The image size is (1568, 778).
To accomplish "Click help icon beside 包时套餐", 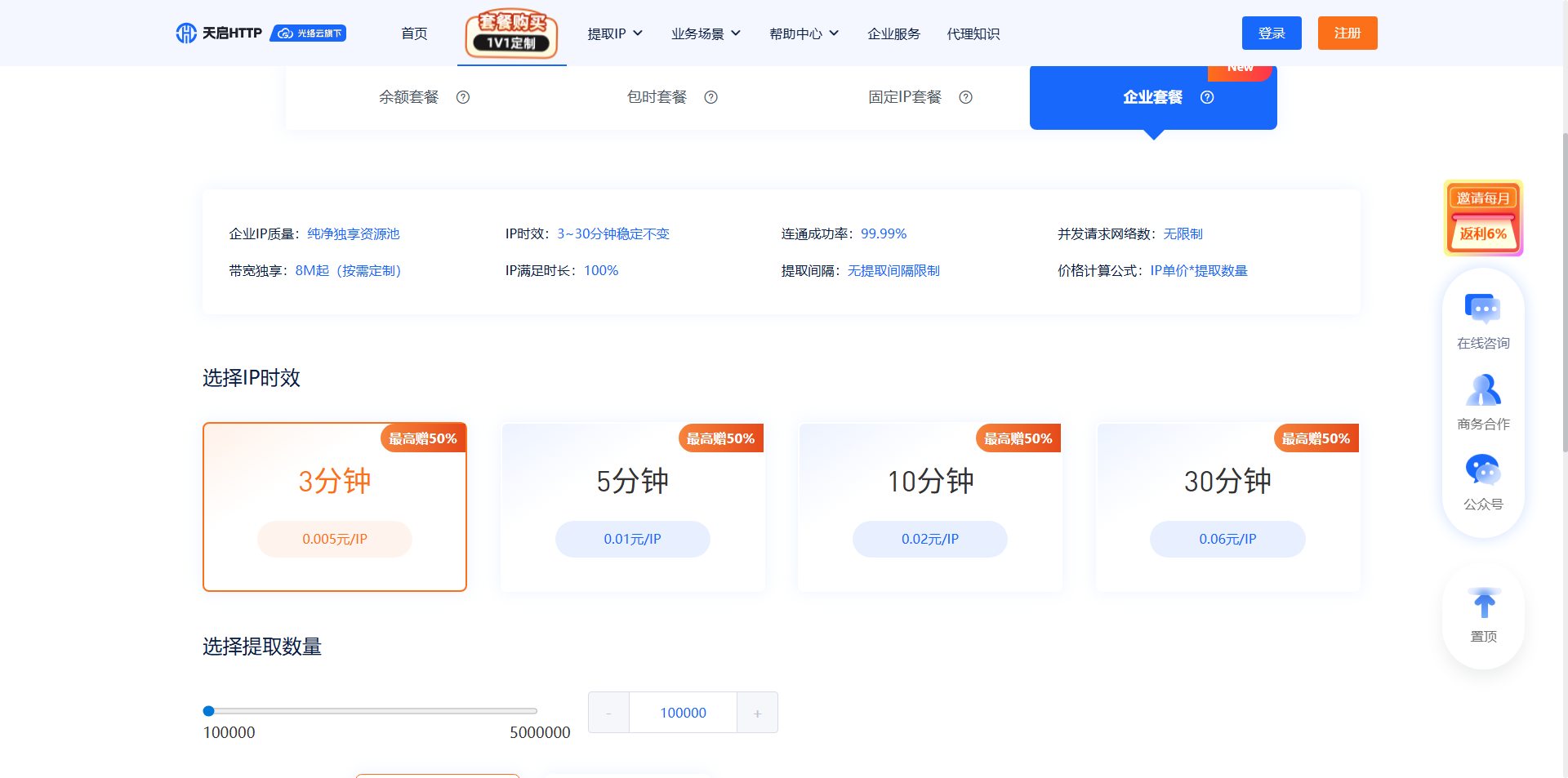I will click(x=711, y=97).
